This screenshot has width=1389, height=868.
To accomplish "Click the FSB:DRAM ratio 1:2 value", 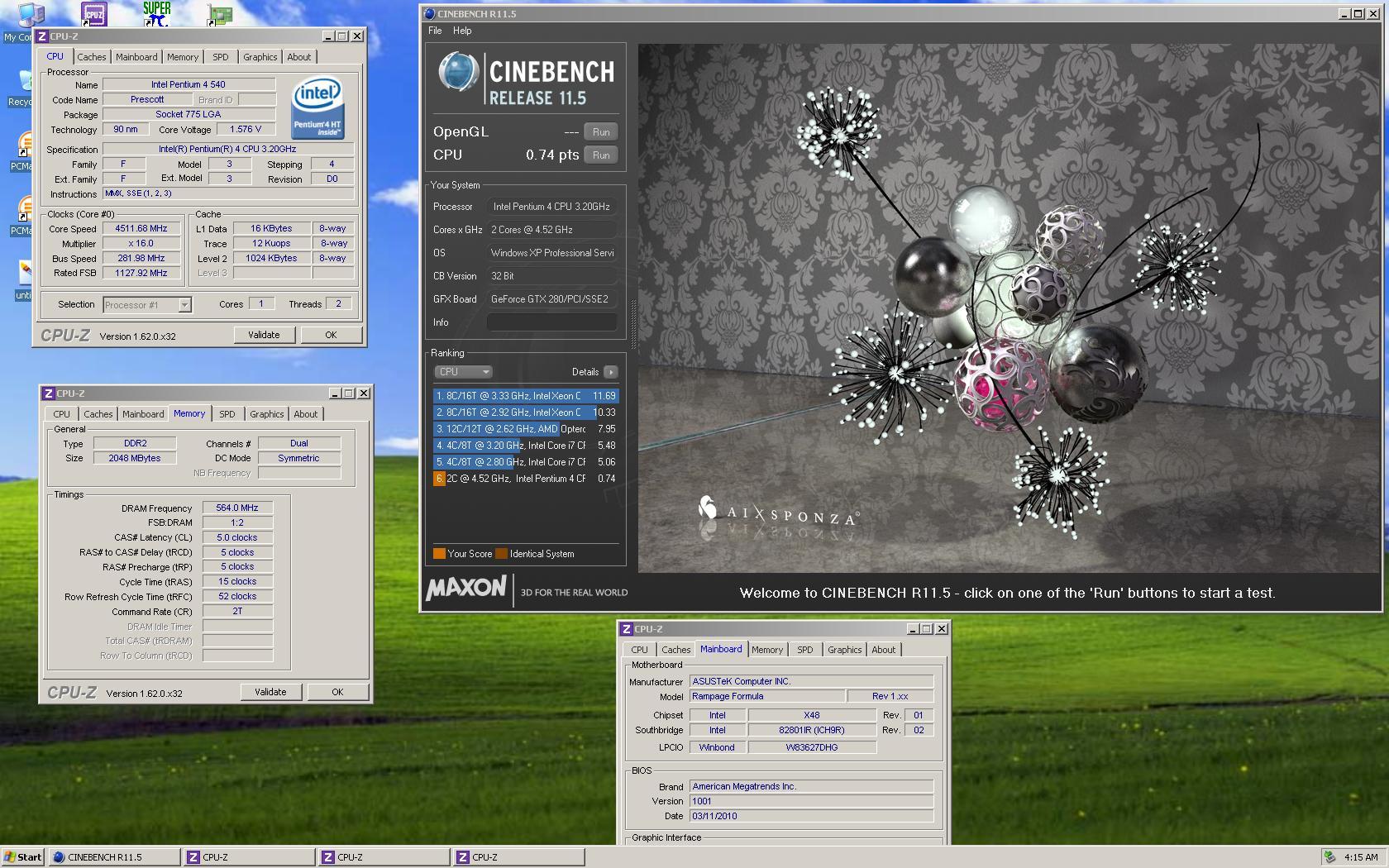I will pos(237,522).
